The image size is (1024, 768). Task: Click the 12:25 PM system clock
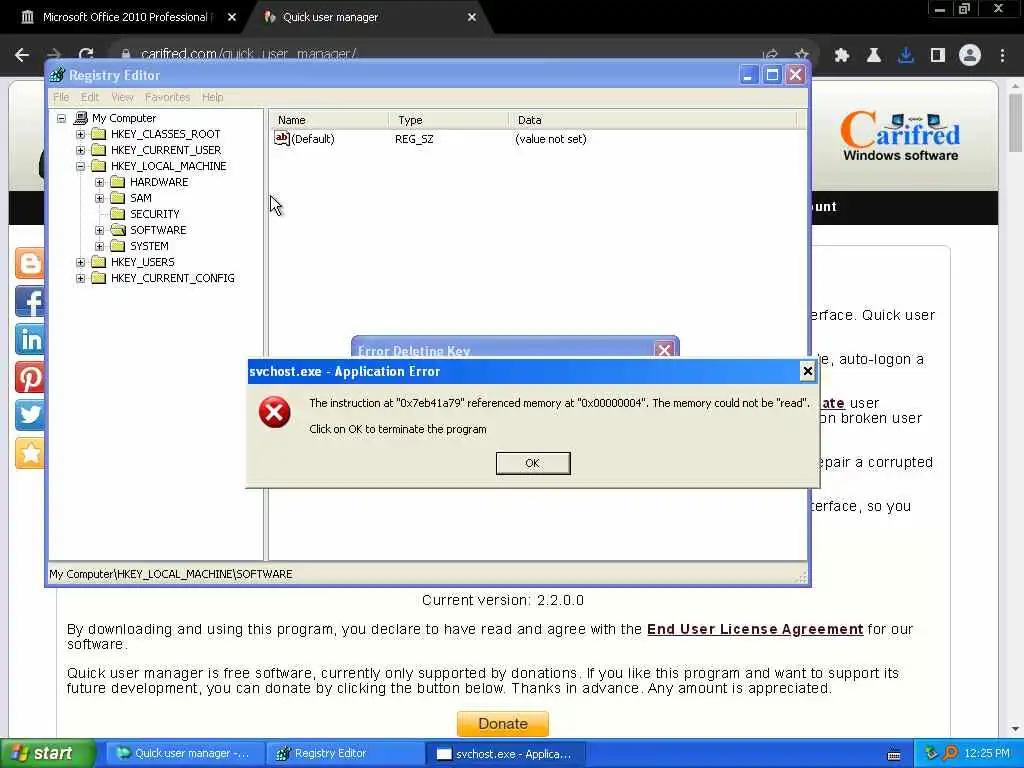pyautogui.click(x=987, y=754)
